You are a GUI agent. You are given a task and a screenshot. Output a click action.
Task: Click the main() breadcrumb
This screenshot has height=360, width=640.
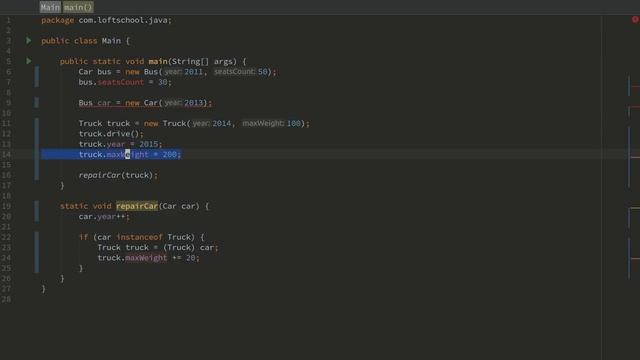pyautogui.click(x=78, y=7)
